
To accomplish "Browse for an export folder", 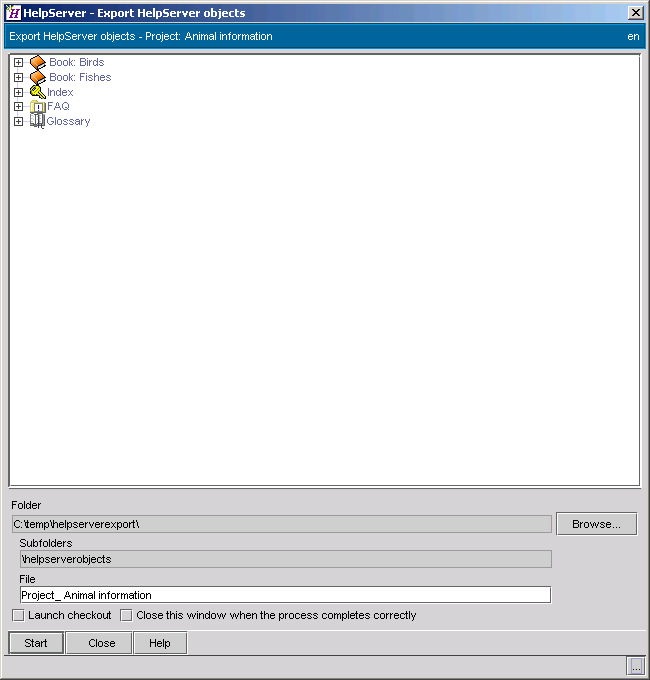I will (x=596, y=524).
